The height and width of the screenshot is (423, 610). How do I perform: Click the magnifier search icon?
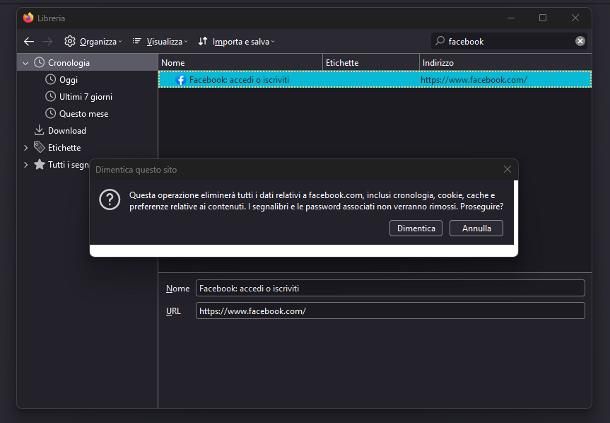point(440,41)
